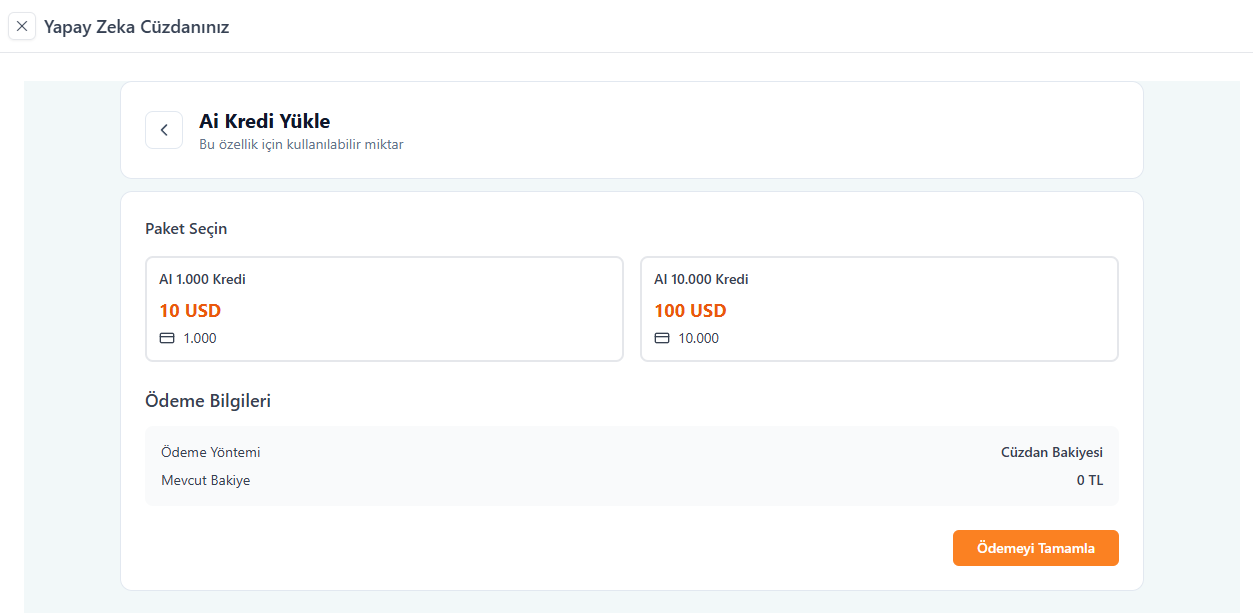1253x613 pixels.
Task: Click the Paket Seçin section label
Action: point(186,229)
